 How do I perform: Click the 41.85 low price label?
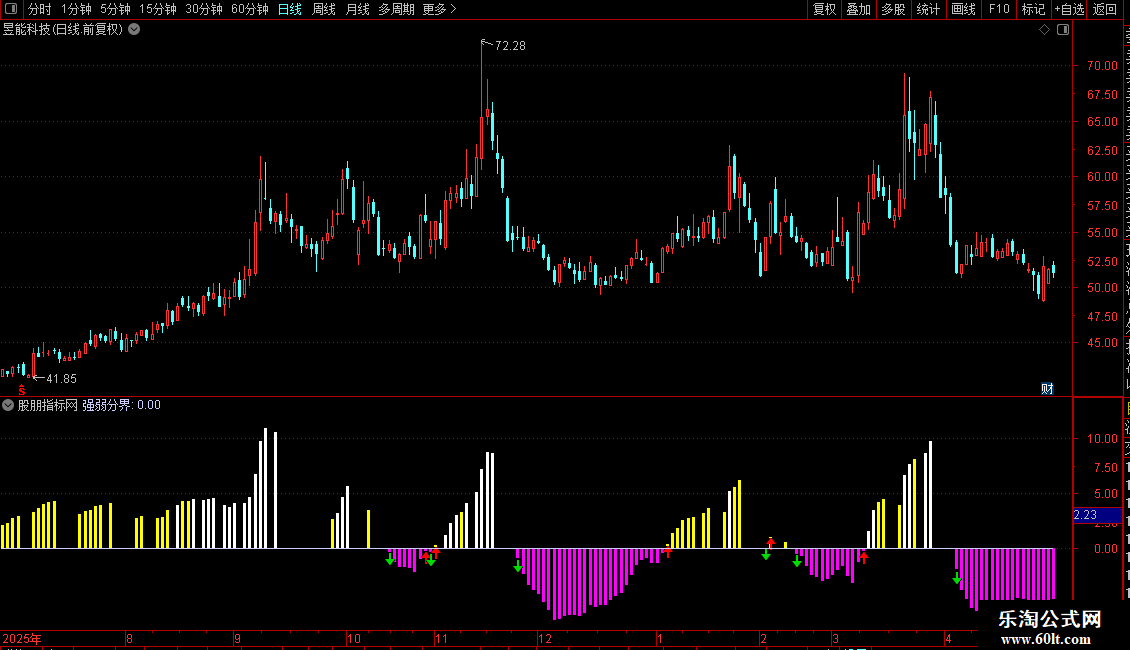coord(61,378)
